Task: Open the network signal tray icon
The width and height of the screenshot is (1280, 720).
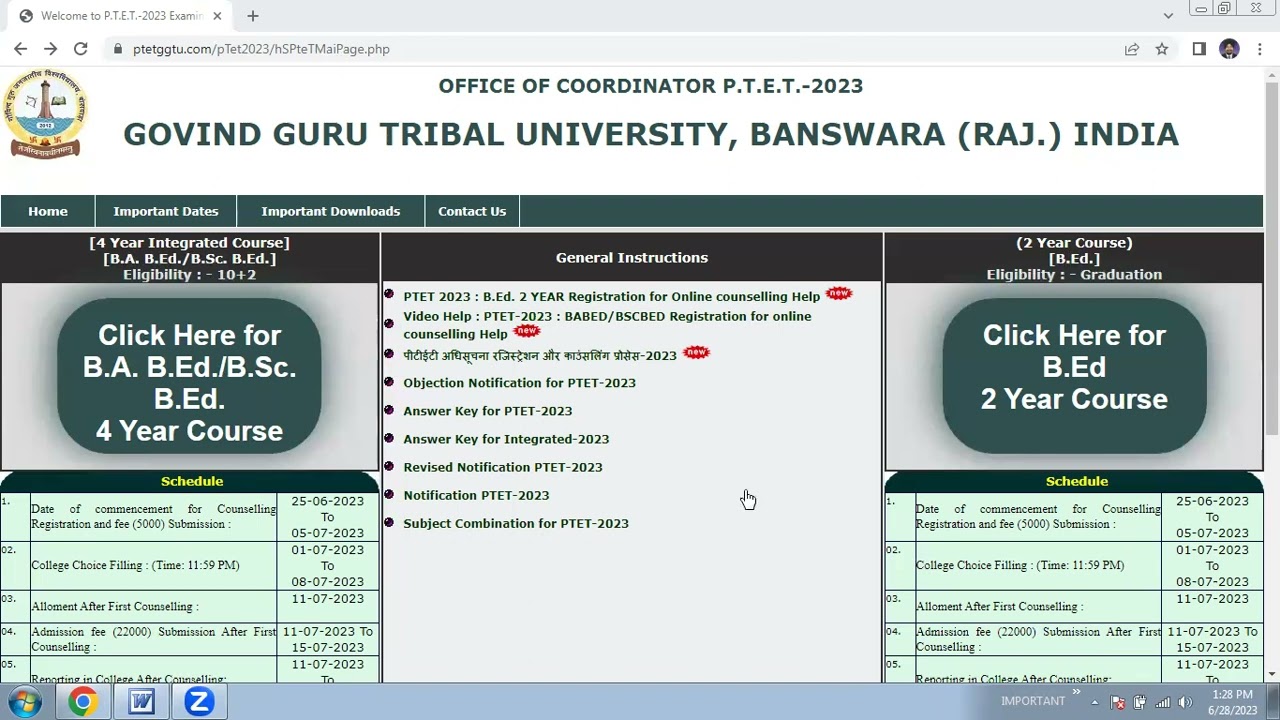Action: [x=1162, y=702]
